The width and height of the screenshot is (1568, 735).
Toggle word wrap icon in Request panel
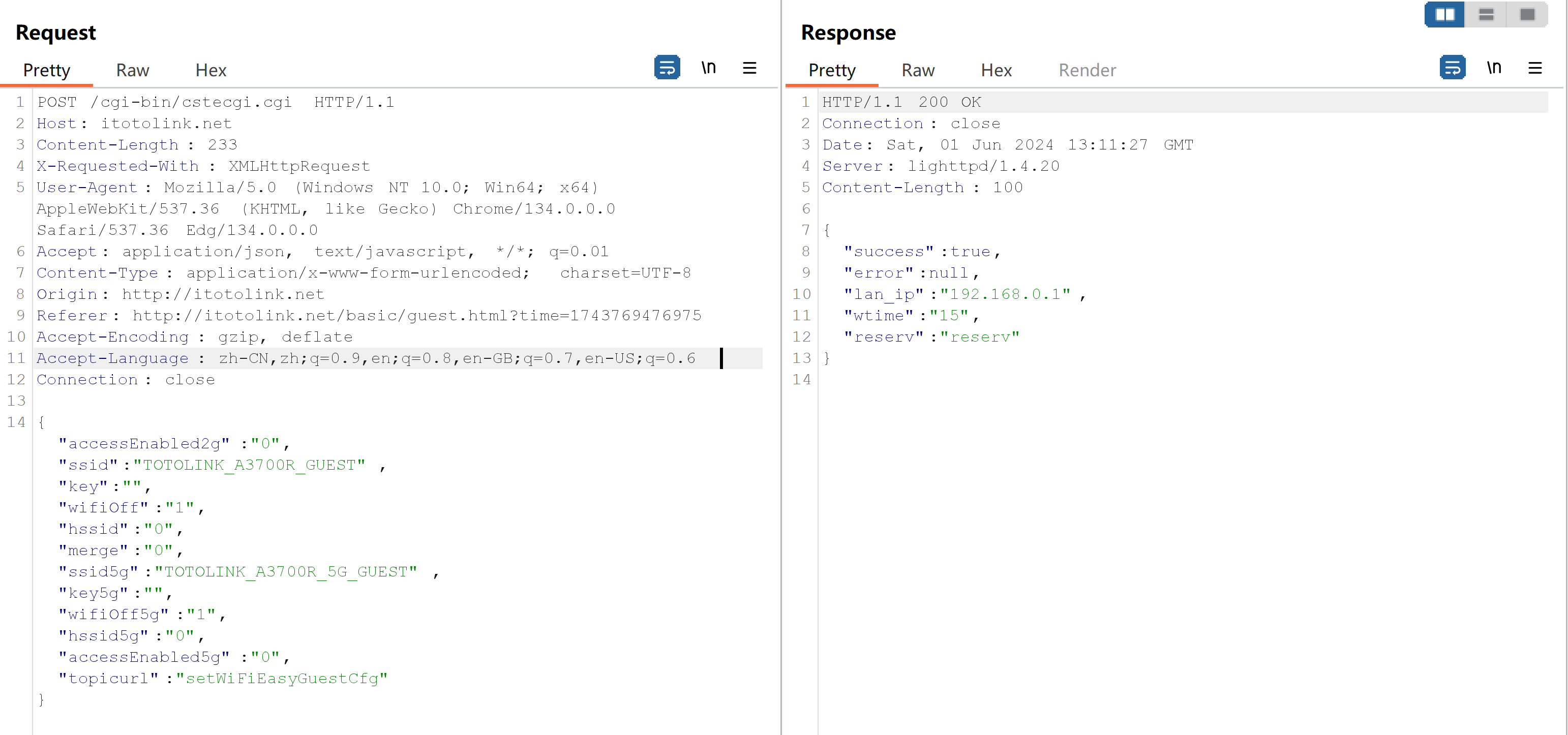(x=667, y=68)
